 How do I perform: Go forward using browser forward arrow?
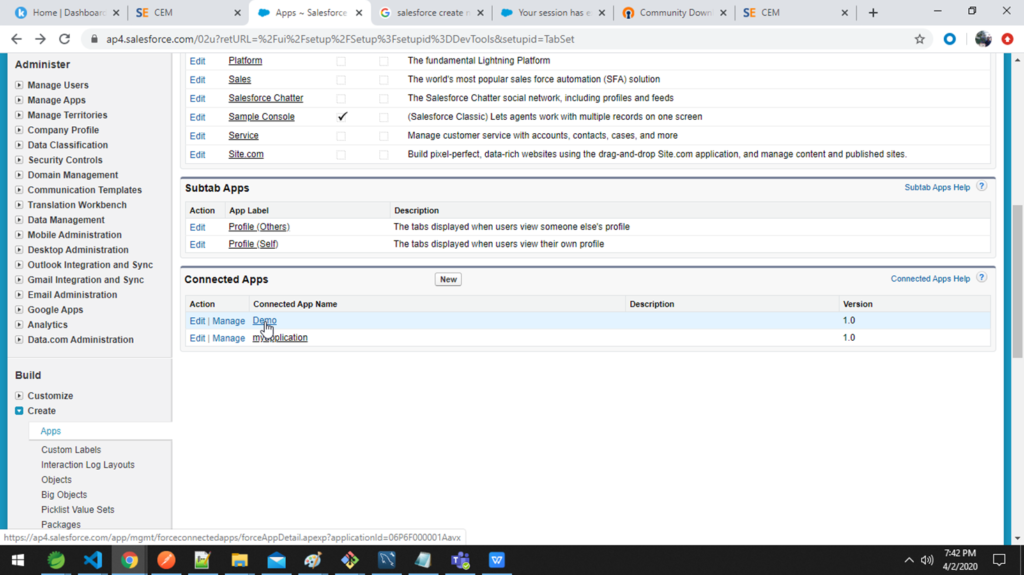(40, 39)
